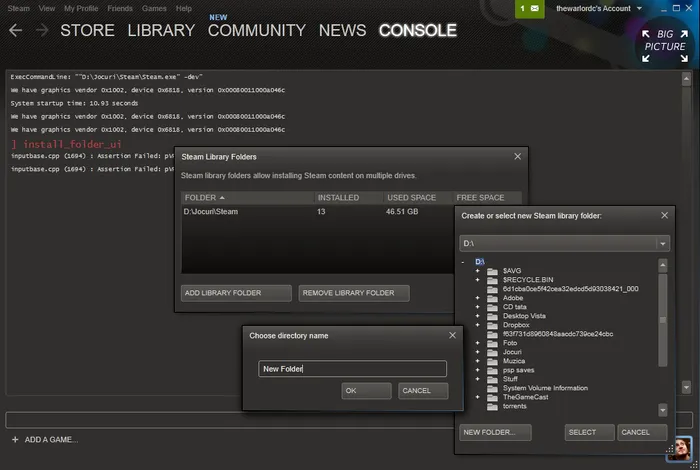Open the Steam menu
The height and width of the screenshot is (470, 700).
point(18,8)
